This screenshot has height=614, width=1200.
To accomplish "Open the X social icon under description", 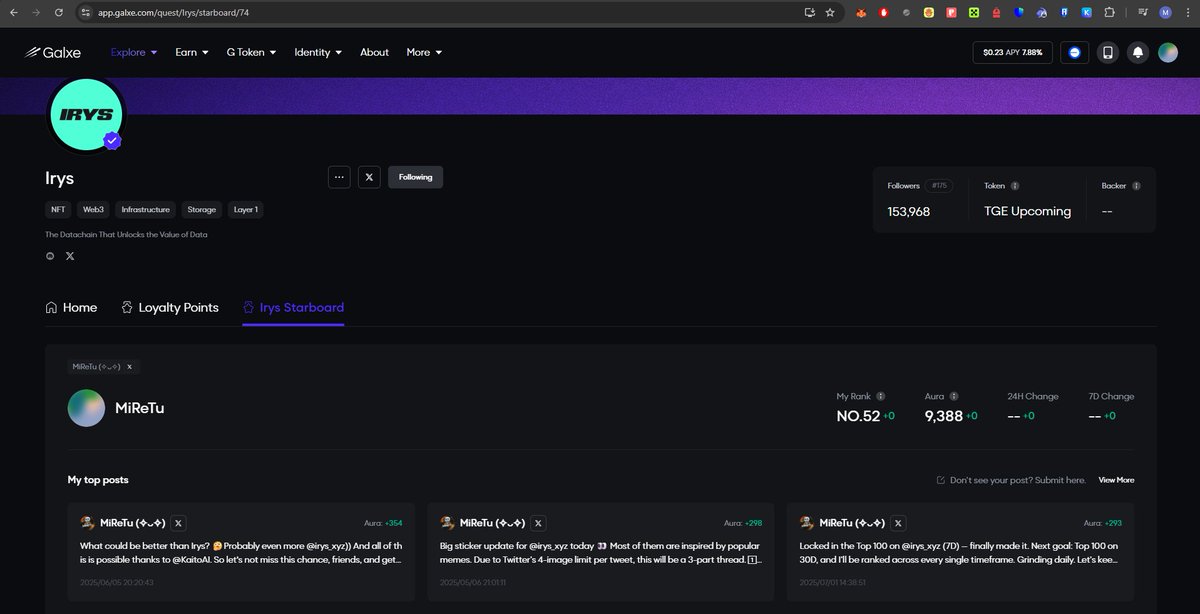I will [70, 256].
